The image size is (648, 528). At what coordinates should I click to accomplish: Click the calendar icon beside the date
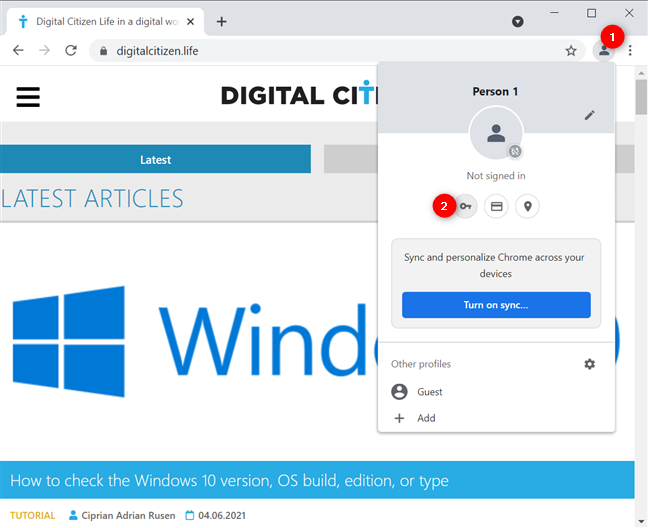tap(190, 515)
